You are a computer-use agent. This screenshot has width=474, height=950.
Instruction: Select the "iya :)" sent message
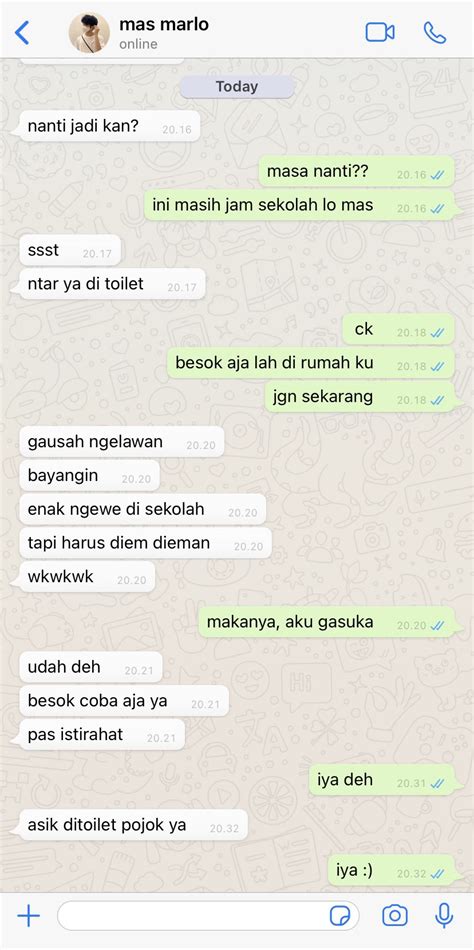(391, 871)
